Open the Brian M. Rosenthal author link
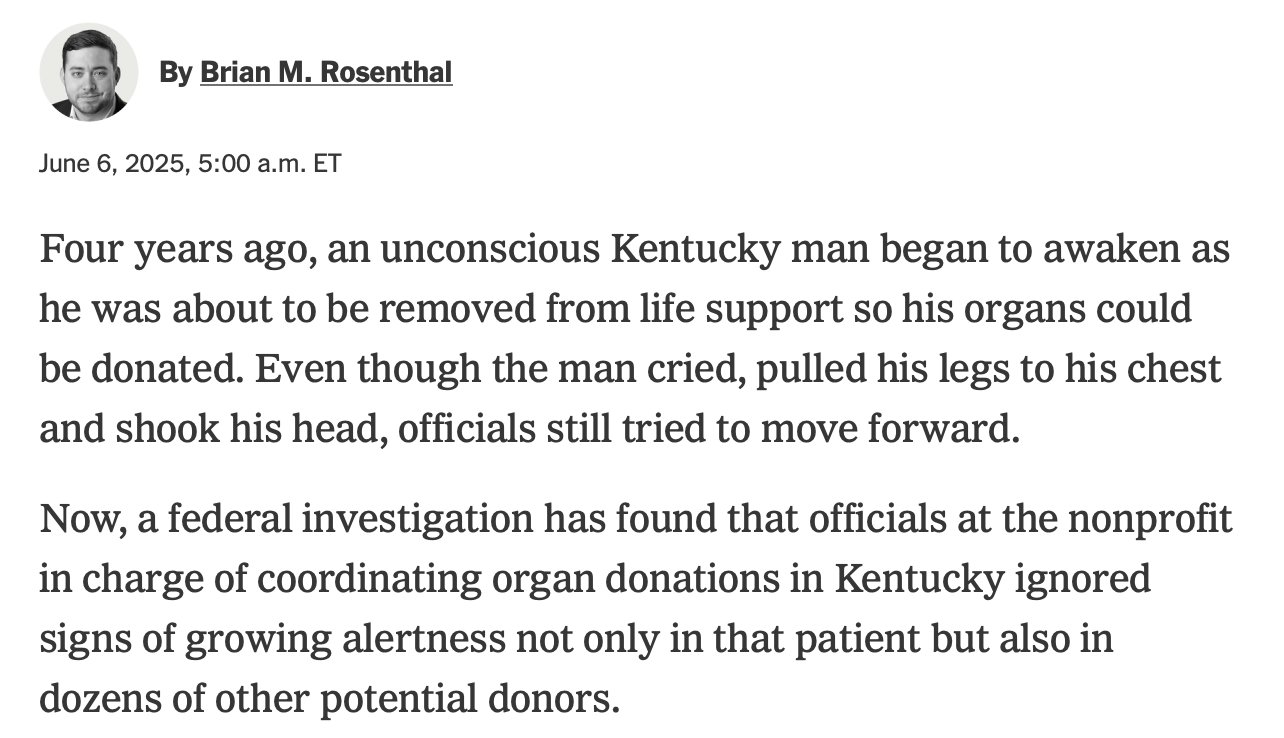Screen dimensions: 1284x738 point(326,72)
